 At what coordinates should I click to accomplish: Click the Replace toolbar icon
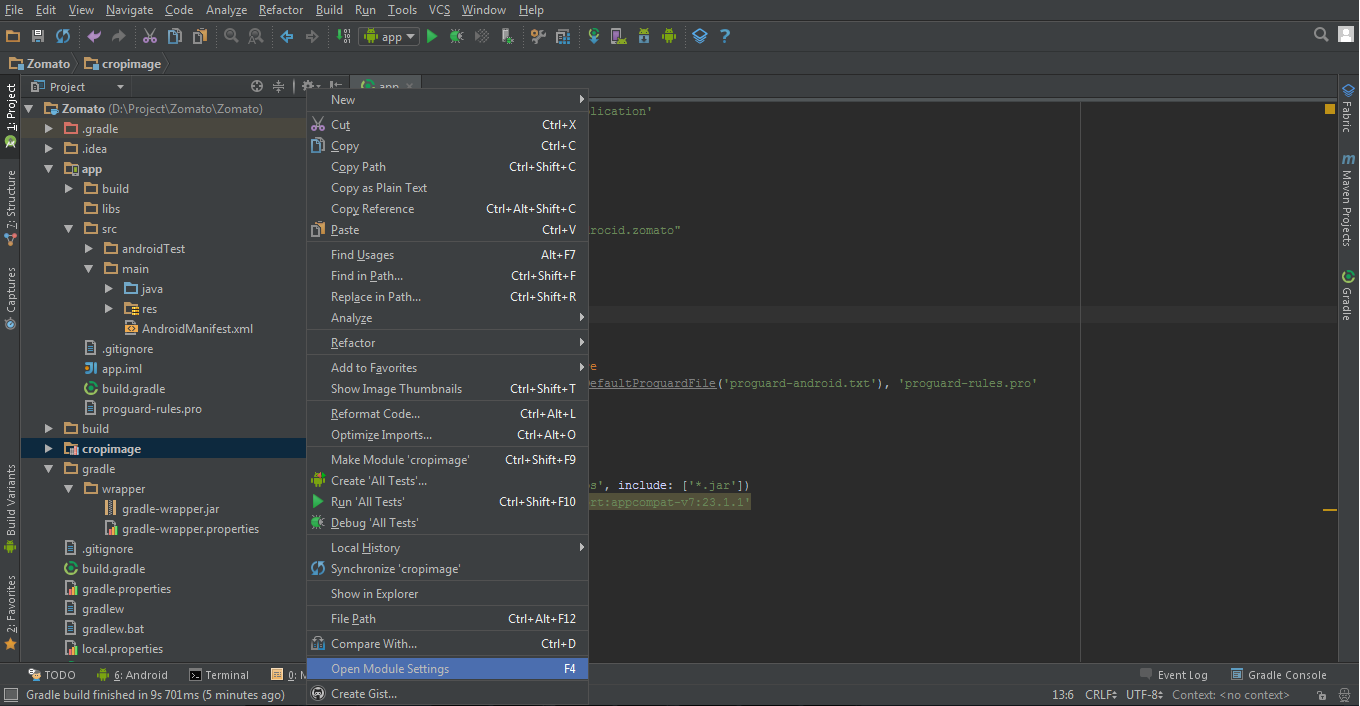[256, 36]
